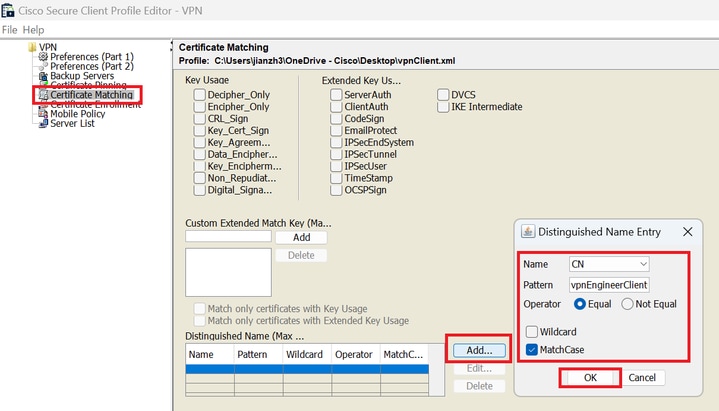Click the Operator column header
The image size is (719, 411).
[356, 355]
